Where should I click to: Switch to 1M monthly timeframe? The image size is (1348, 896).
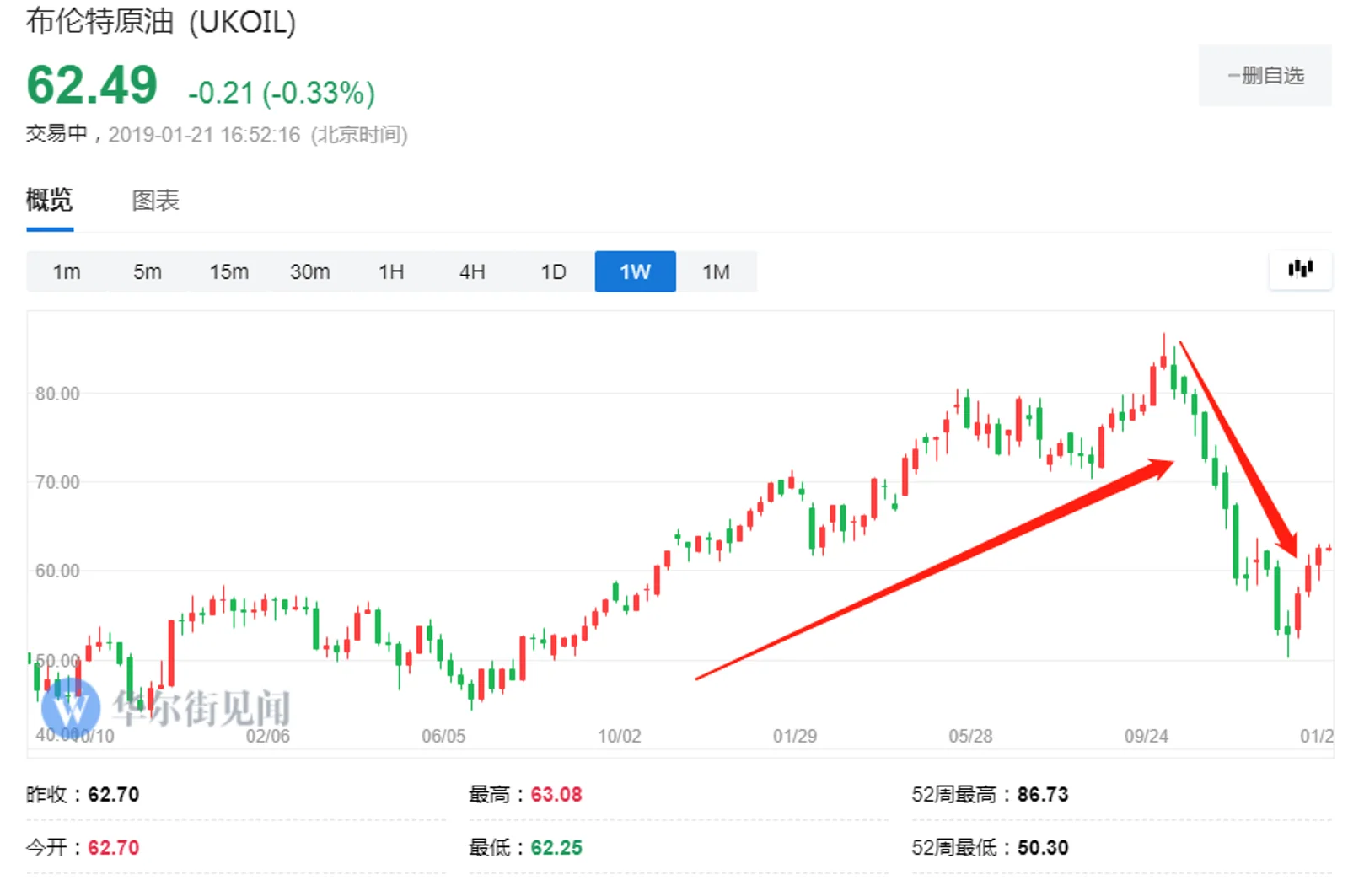click(x=716, y=272)
